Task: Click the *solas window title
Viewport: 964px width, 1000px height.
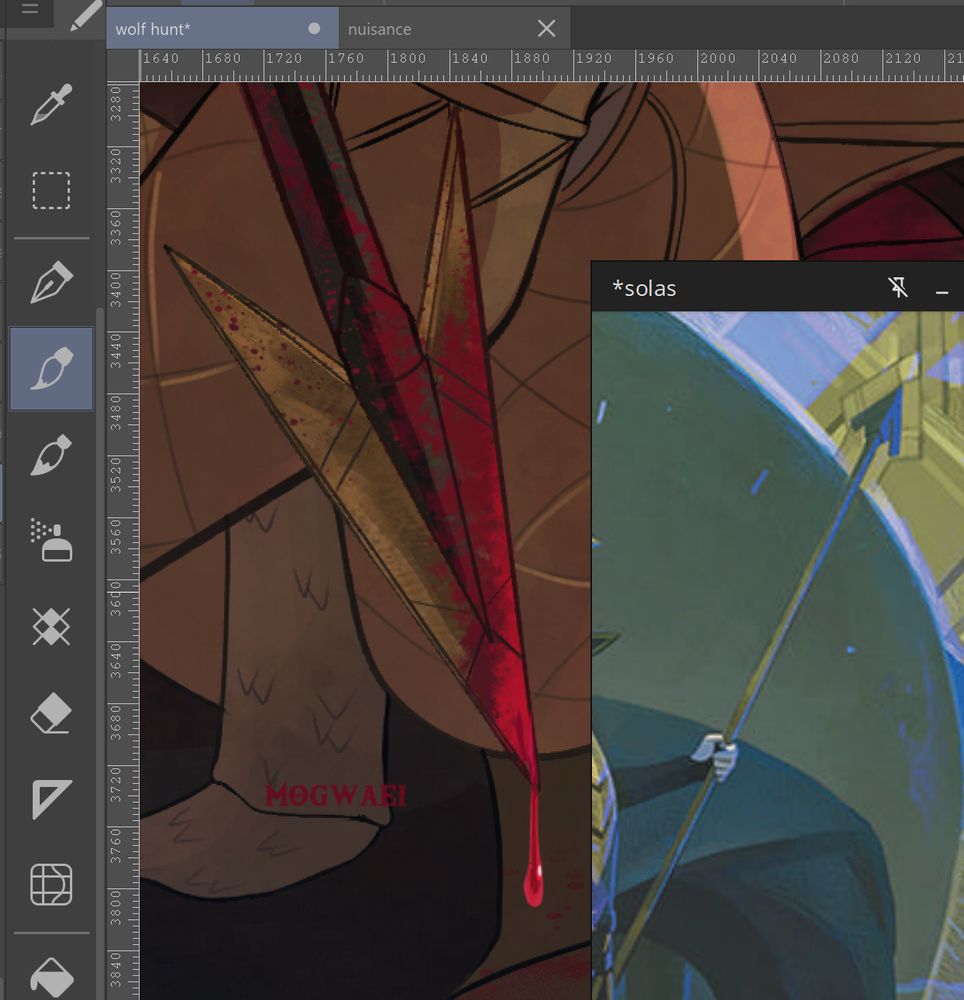Action: [644, 288]
